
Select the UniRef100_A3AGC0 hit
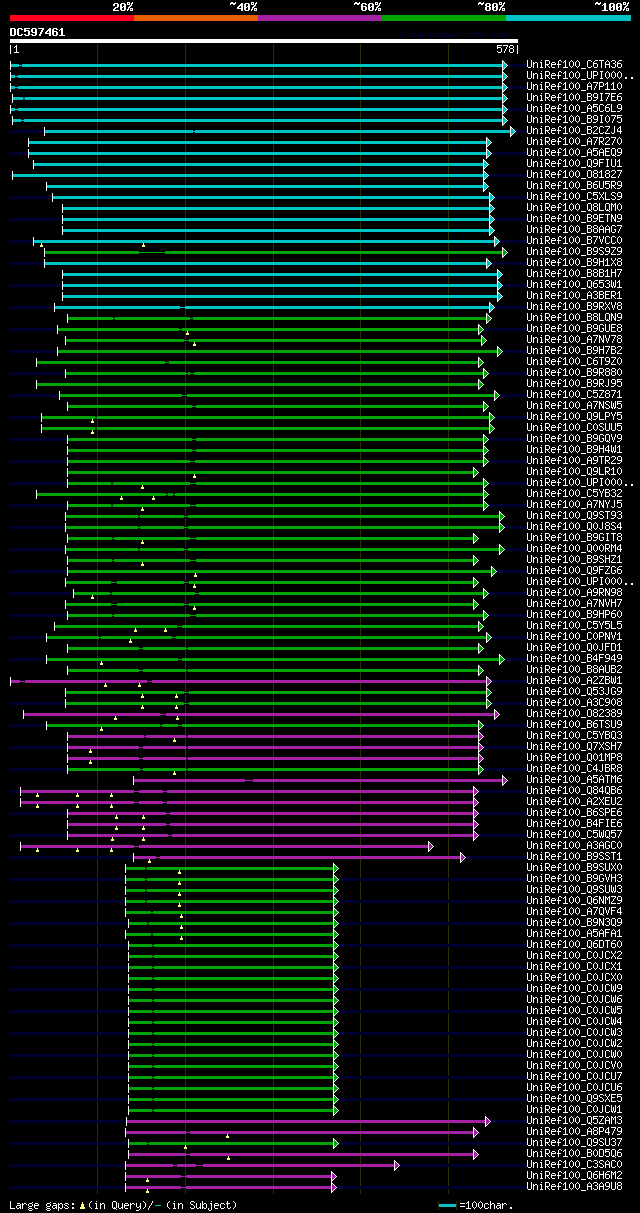pyautogui.click(x=574, y=845)
